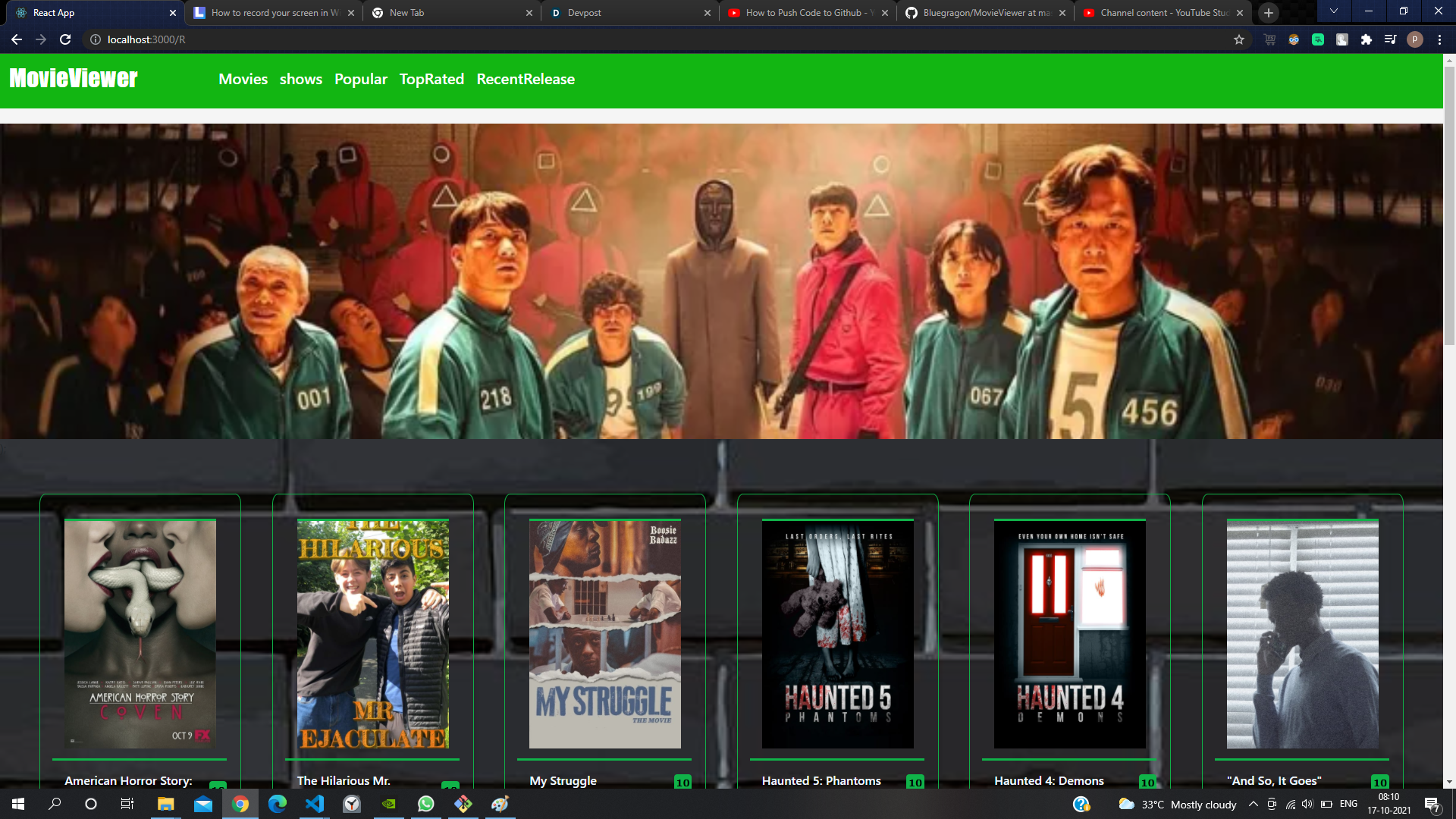
Task: Click the shopping cart extension icon
Action: pyautogui.click(x=1269, y=39)
